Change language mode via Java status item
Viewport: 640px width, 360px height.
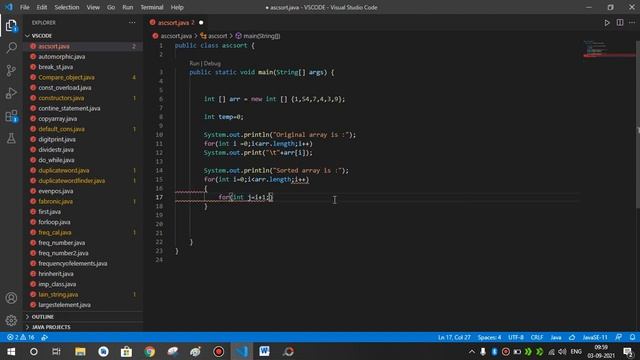[x=556, y=337]
